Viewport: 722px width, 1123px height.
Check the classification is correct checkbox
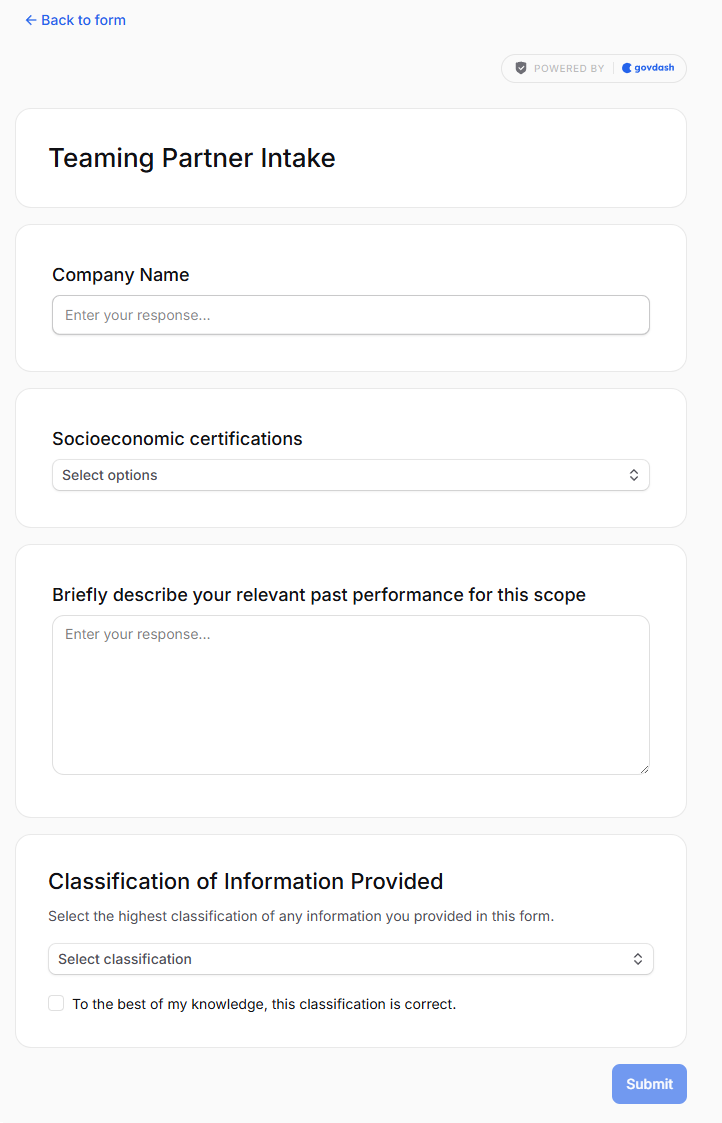pos(56,1003)
